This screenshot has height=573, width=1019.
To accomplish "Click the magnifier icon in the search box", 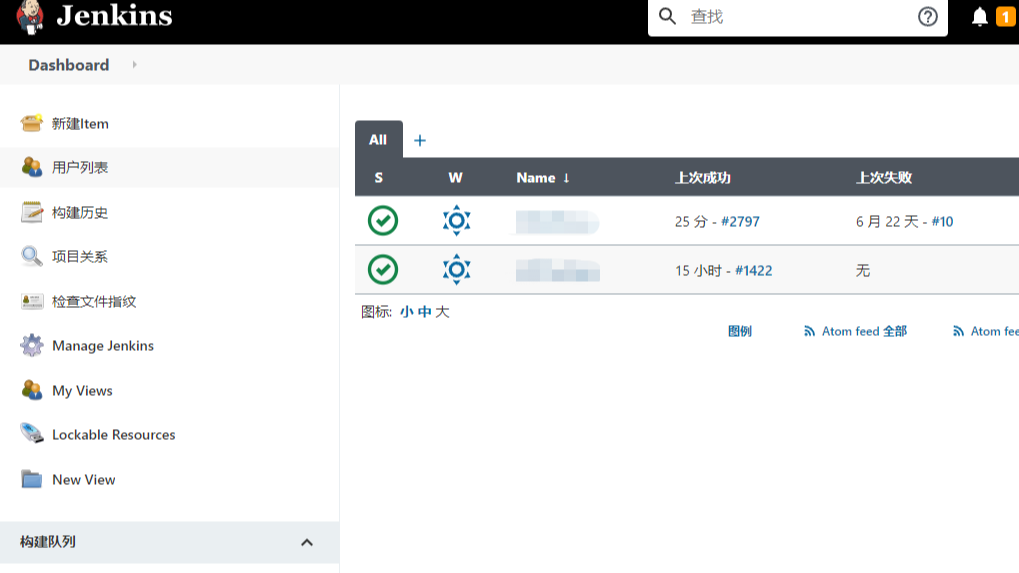I will 667,16.
